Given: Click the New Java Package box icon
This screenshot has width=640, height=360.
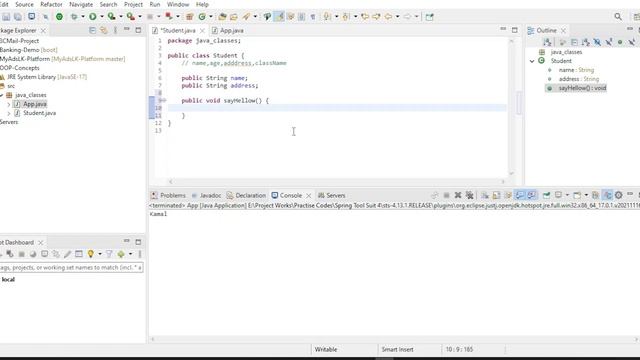Looking at the screenshot, I should 189,17.
